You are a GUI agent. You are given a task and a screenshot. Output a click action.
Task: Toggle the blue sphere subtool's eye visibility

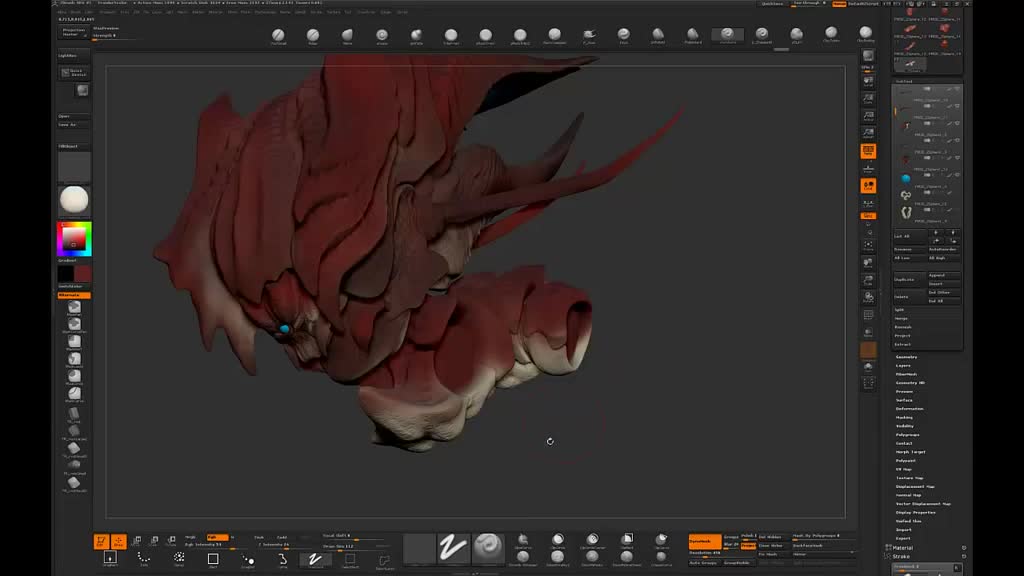click(957, 175)
